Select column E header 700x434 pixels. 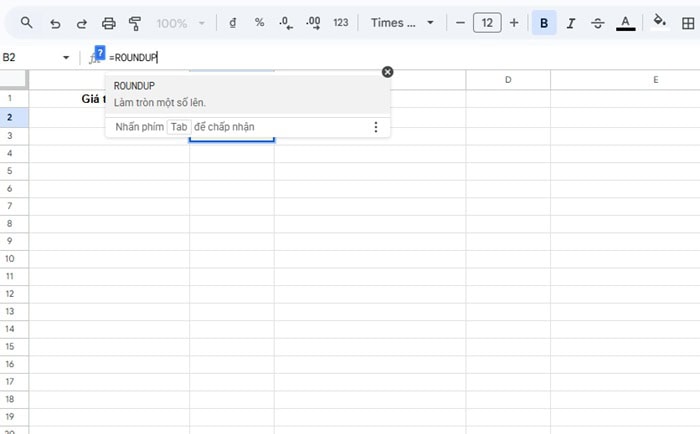(x=655, y=80)
